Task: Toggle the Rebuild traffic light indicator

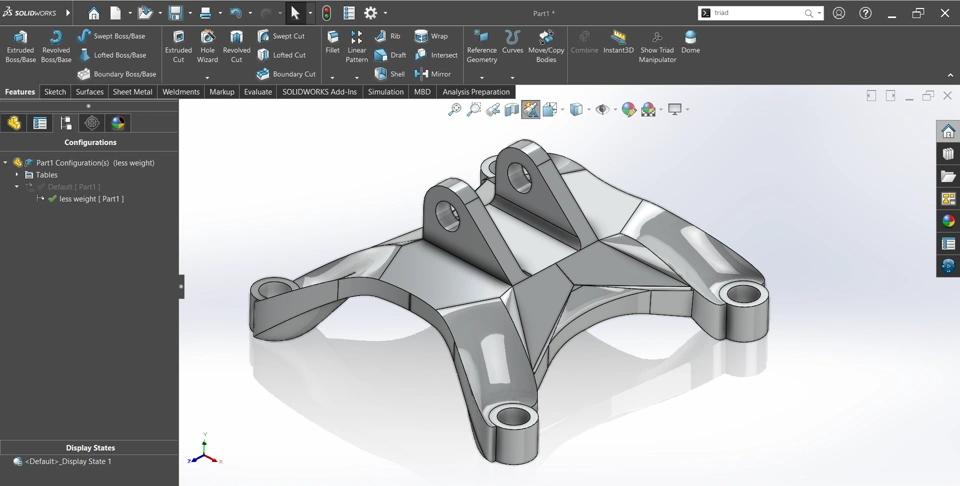Action: (x=326, y=13)
